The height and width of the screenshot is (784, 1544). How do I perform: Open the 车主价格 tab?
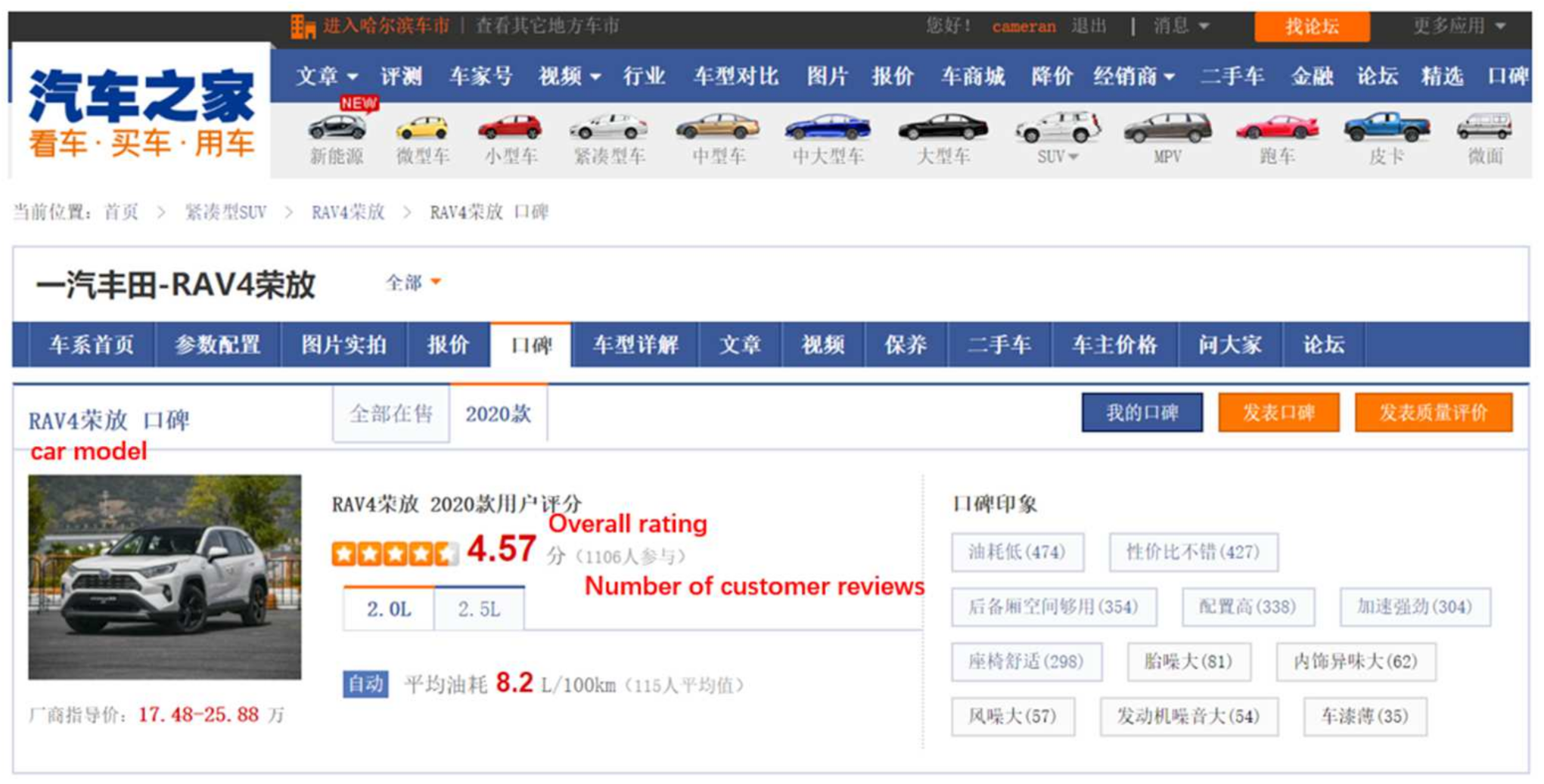[1115, 346]
